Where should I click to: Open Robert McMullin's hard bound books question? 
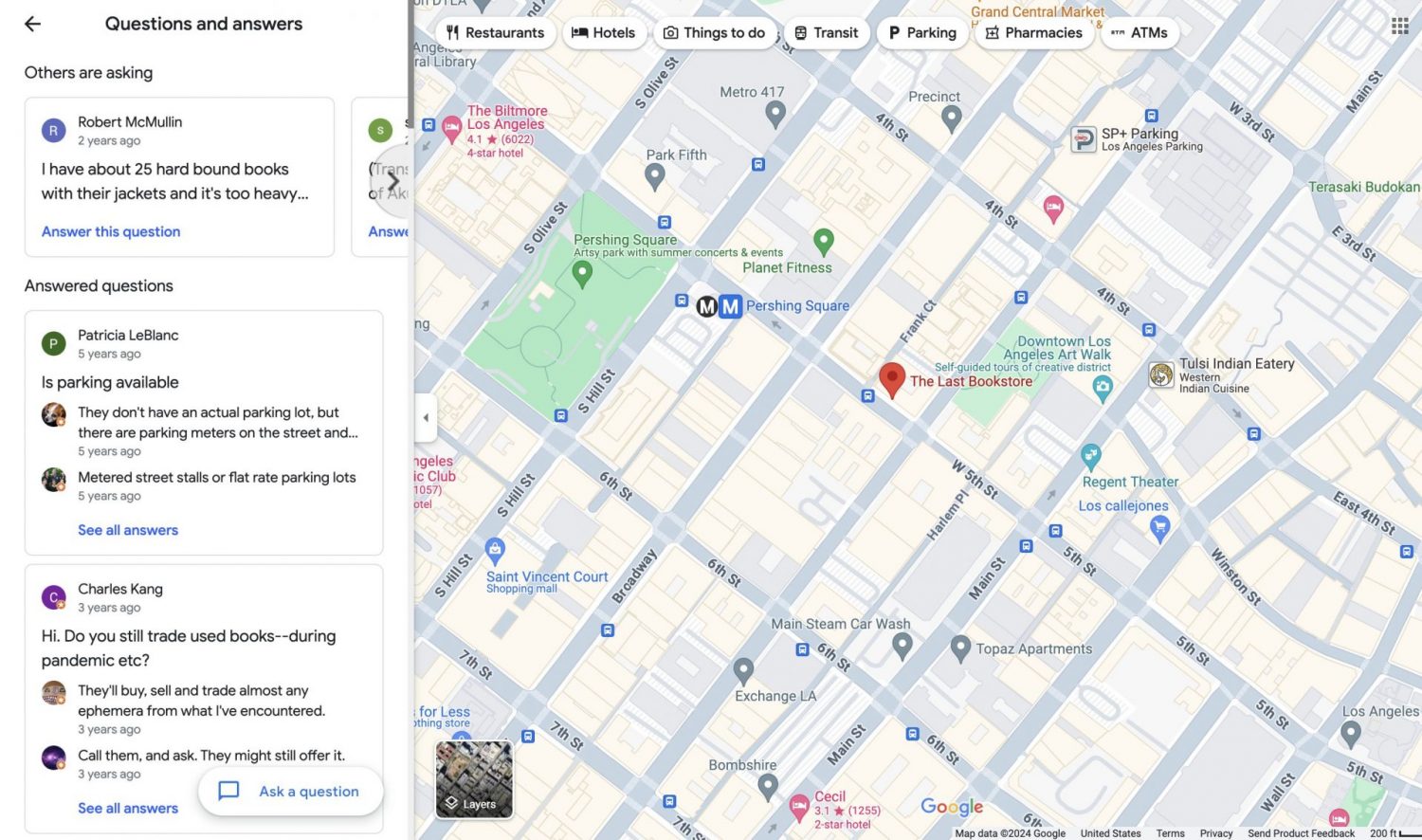175,181
